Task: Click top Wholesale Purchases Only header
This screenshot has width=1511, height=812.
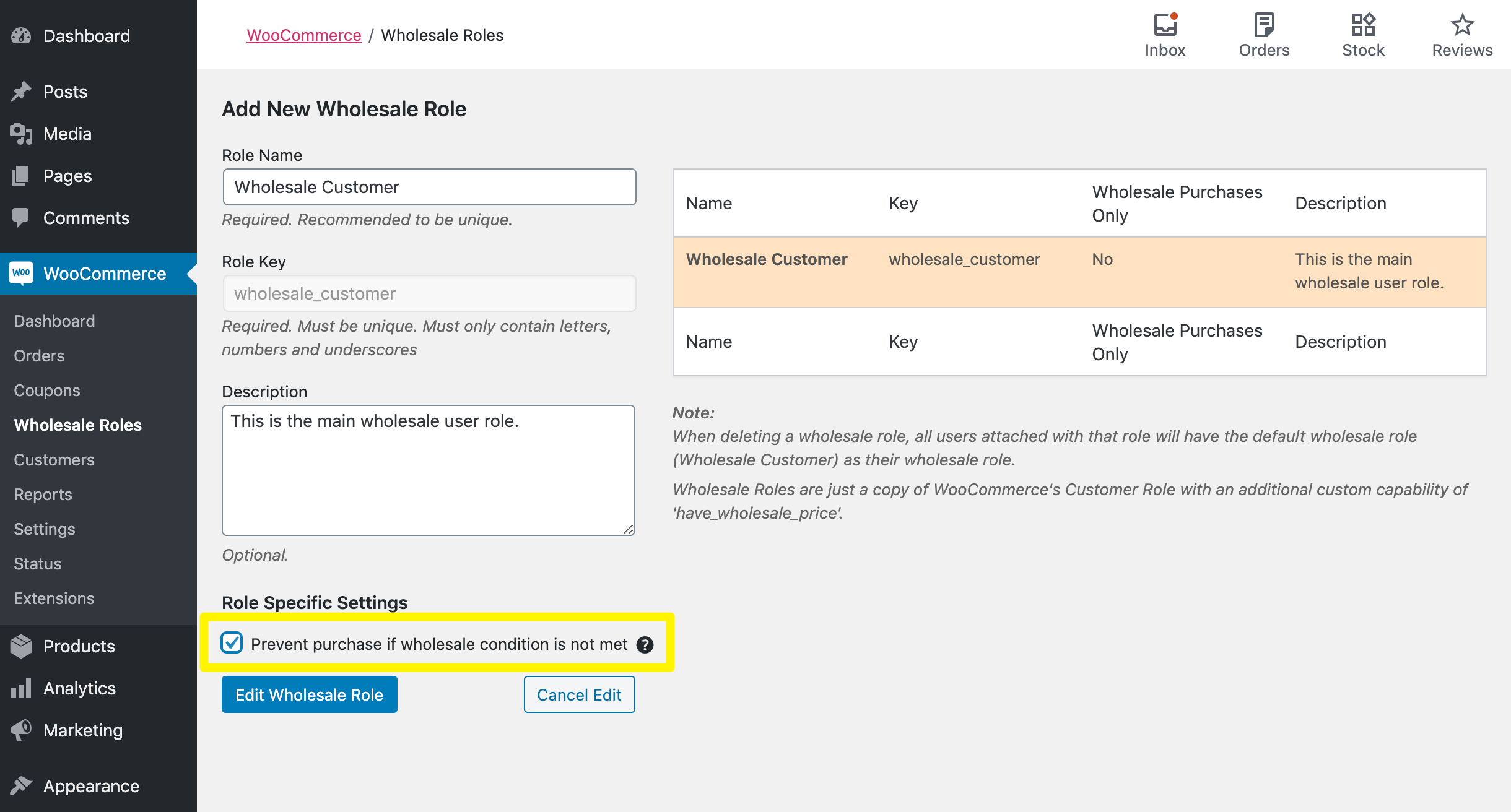Action: click(1177, 204)
